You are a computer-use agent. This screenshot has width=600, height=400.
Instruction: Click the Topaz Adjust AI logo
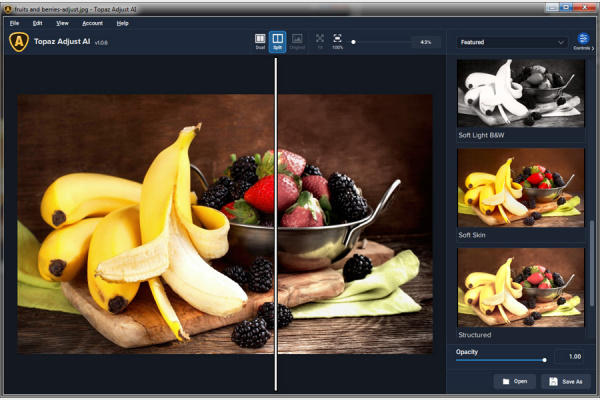point(19,42)
